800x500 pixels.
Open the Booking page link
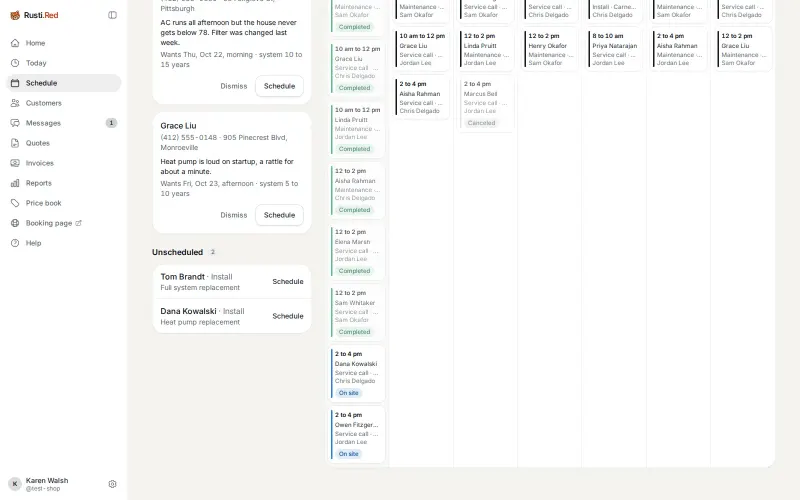[64, 223]
